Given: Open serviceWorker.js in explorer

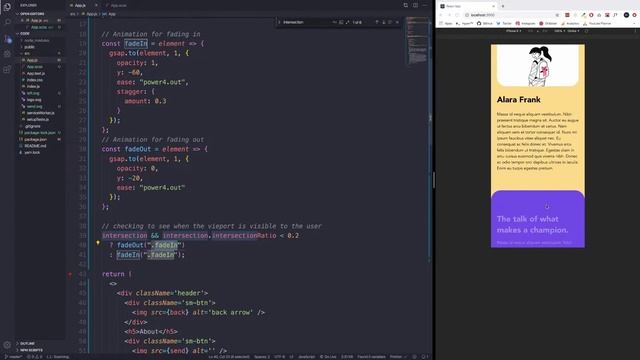Looking at the screenshot, I should 40,113.
